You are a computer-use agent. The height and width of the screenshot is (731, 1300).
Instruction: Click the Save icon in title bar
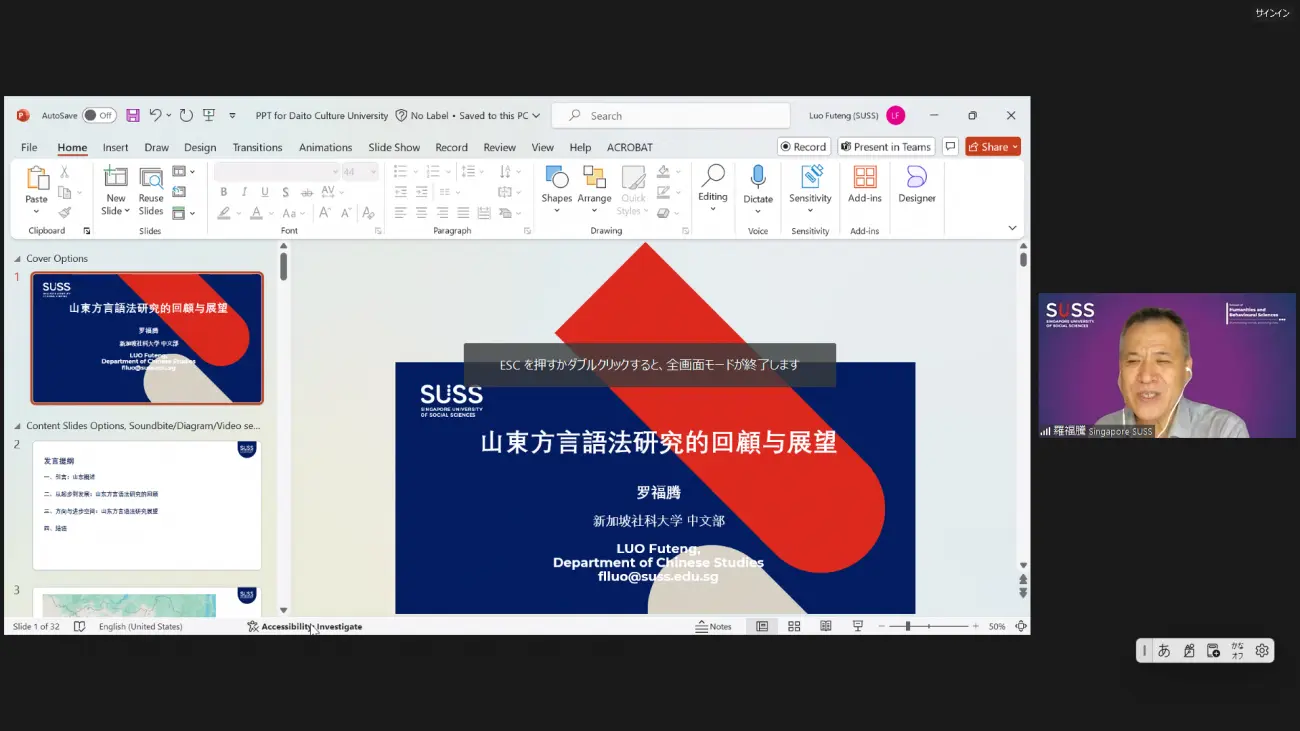[133, 116]
